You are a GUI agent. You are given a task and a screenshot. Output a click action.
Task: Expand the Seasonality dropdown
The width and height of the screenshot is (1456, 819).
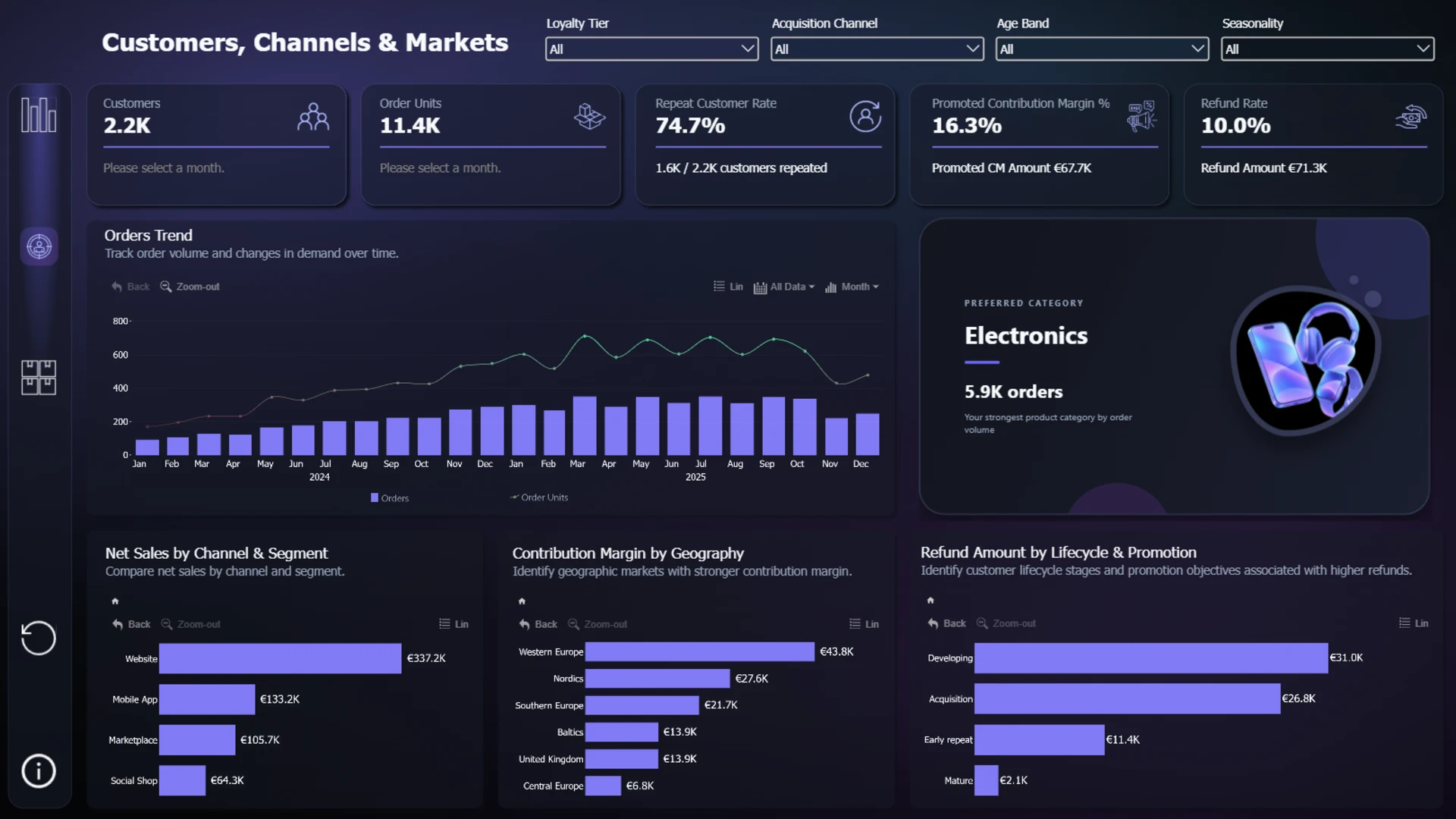[x=1327, y=49]
